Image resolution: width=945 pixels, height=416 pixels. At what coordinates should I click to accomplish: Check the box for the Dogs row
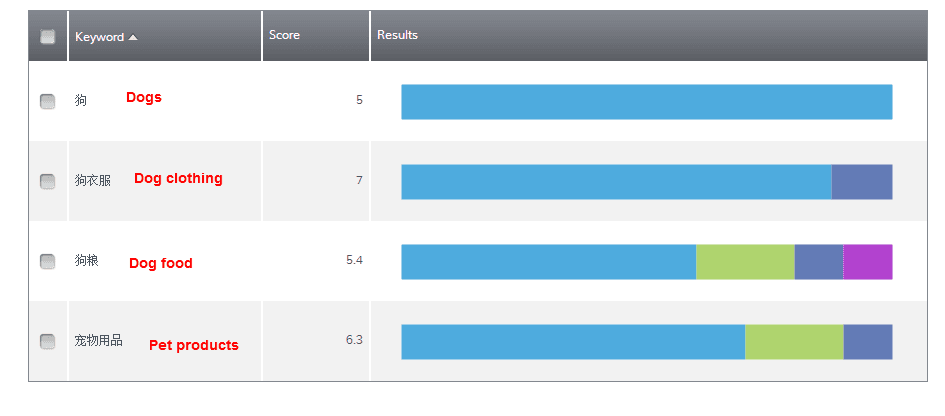click(47, 101)
